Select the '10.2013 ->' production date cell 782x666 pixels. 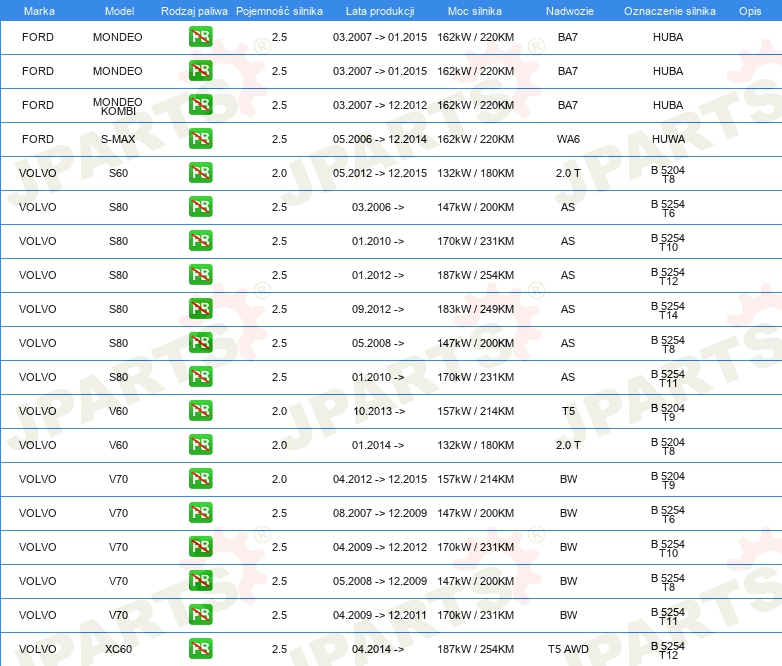(x=379, y=411)
